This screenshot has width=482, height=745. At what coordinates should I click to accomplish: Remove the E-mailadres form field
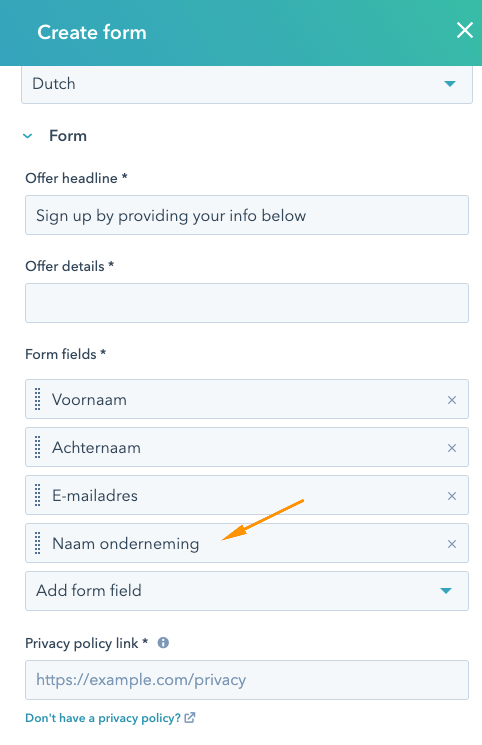[x=452, y=496]
